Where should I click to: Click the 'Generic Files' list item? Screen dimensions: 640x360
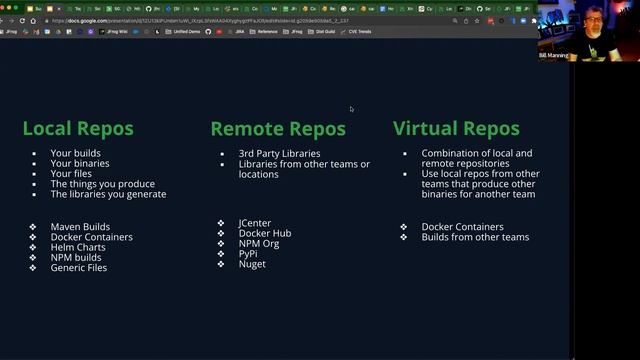pos(79,267)
